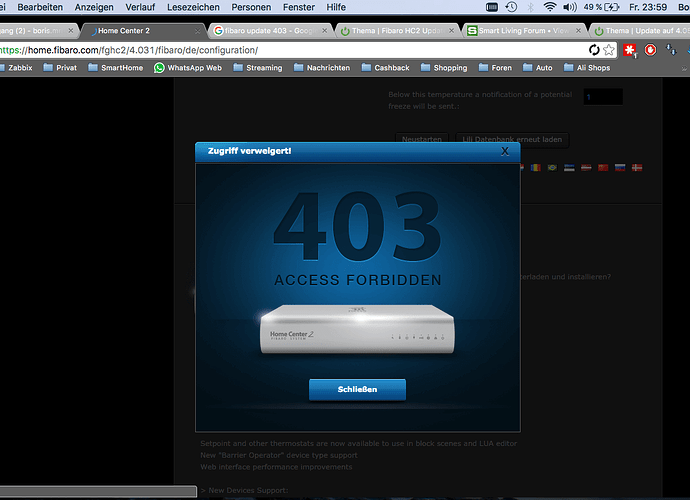Viewport: 690px width, 500px height.
Task: Select the Chinese flag language icon
Action: [x=602, y=167]
